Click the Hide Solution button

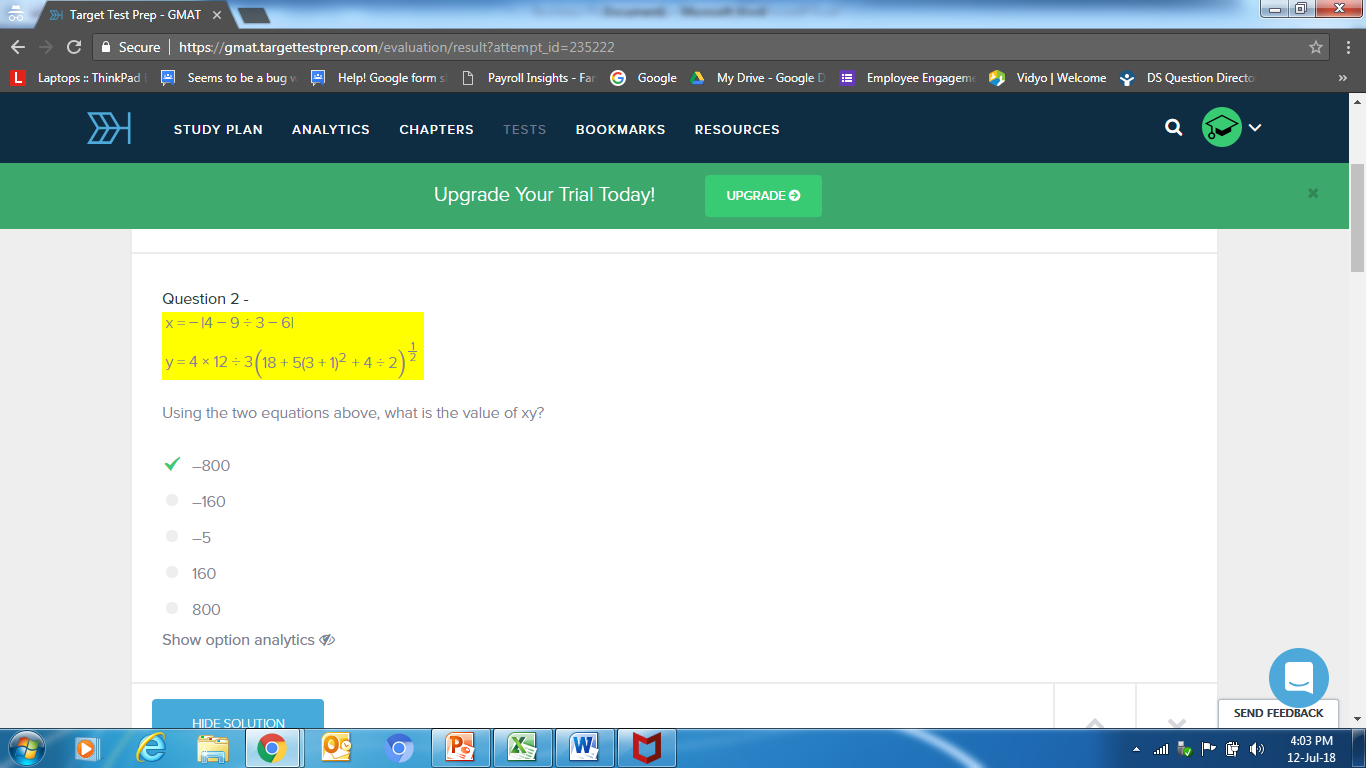pyautogui.click(x=238, y=715)
